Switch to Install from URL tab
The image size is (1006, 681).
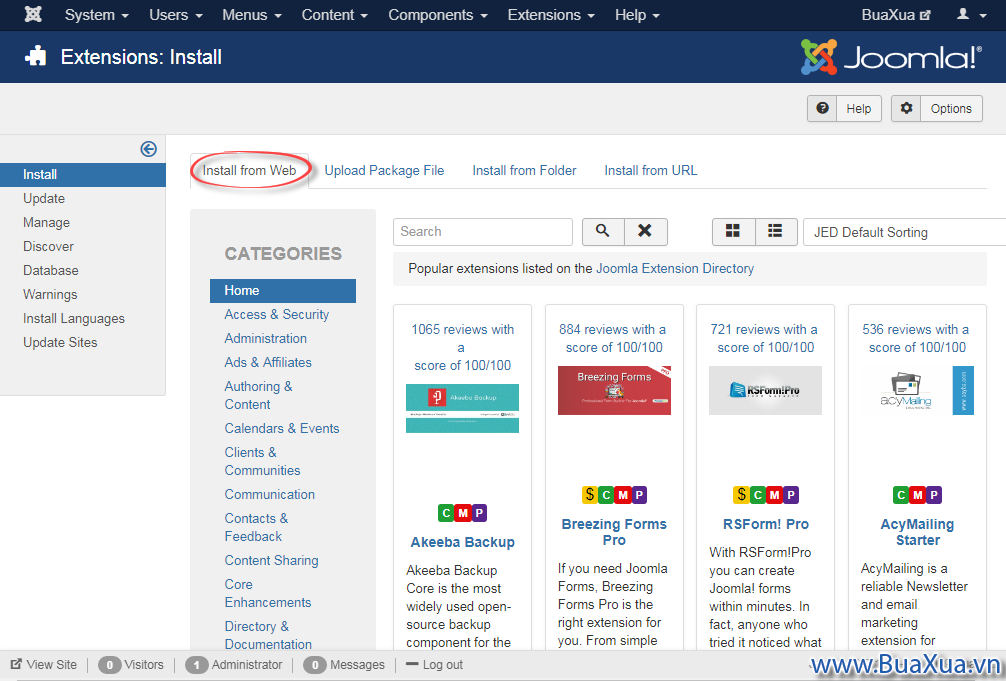(651, 170)
